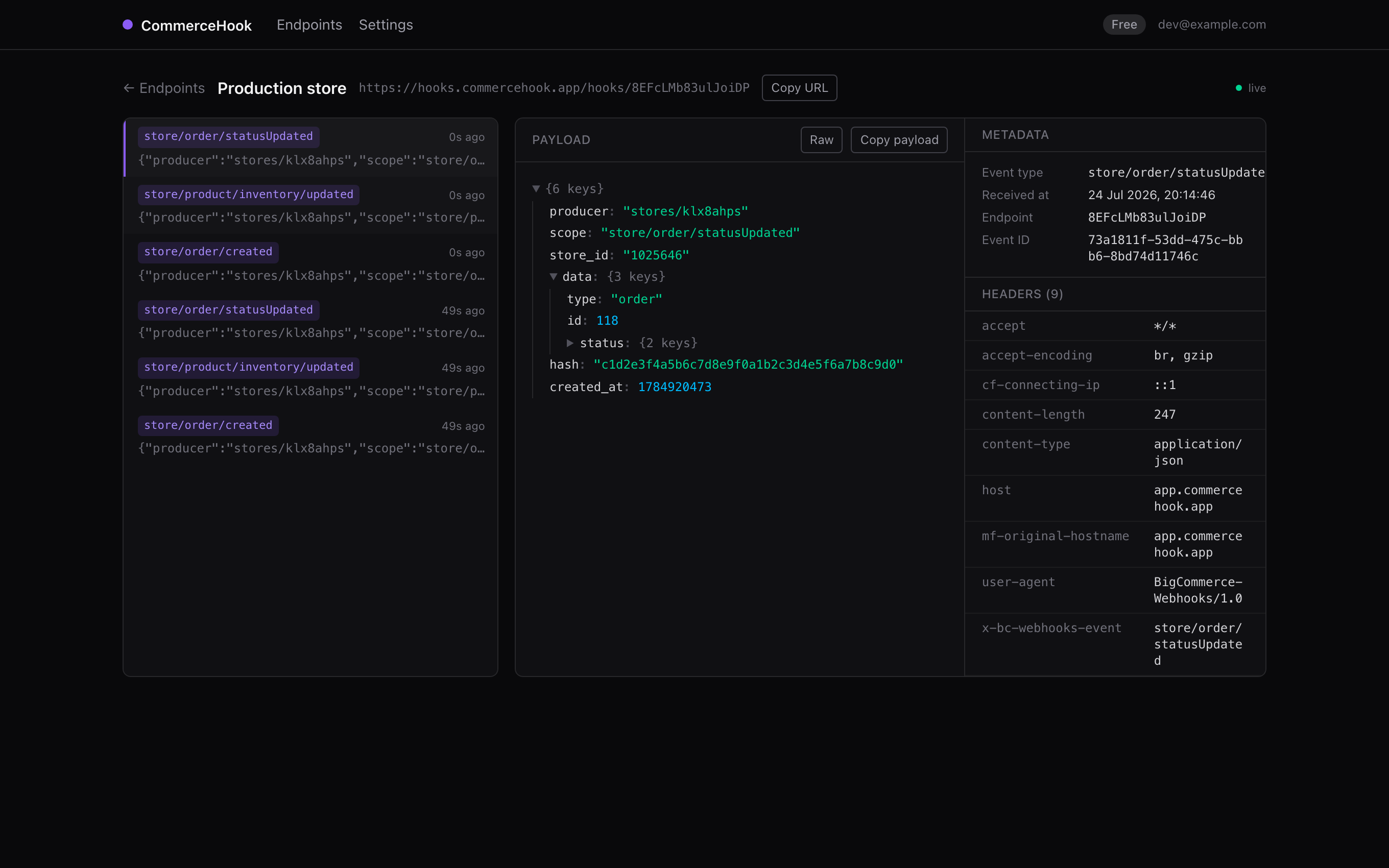Image resolution: width=1389 pixels, height=868 pixels.
Task: Click the accept-encoding value br, gzip
Action: click(x=1183, y=355)
